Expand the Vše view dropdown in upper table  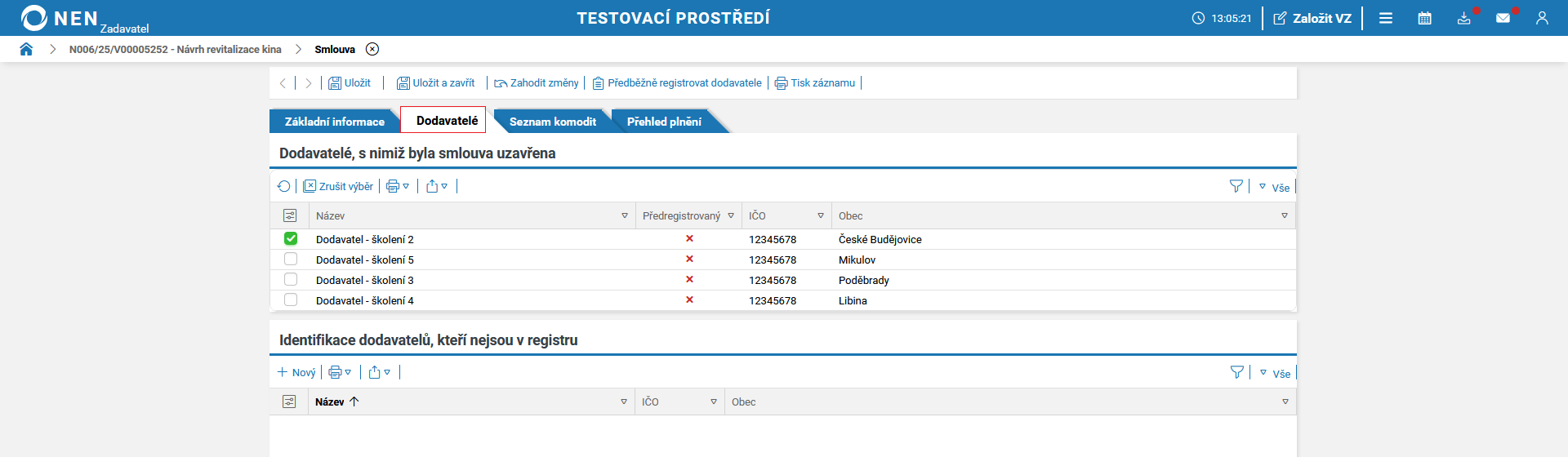(x=1274, y=188)
